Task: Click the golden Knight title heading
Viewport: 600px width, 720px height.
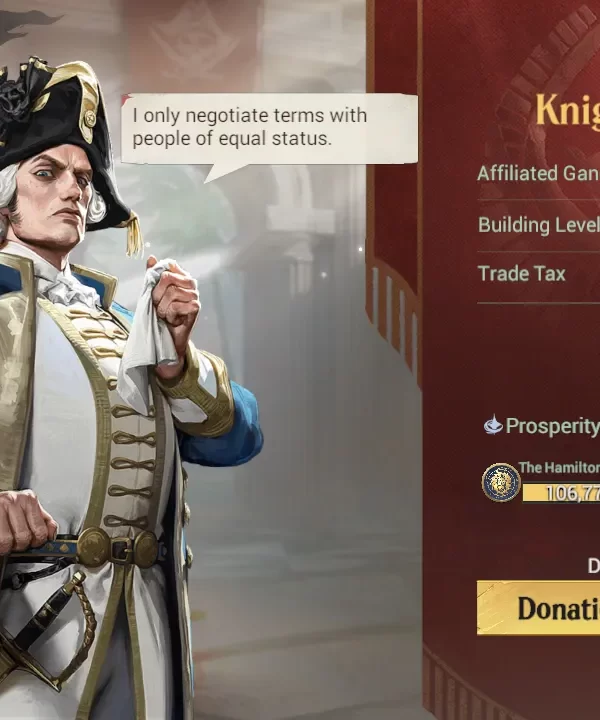Action: coord(568,109)
